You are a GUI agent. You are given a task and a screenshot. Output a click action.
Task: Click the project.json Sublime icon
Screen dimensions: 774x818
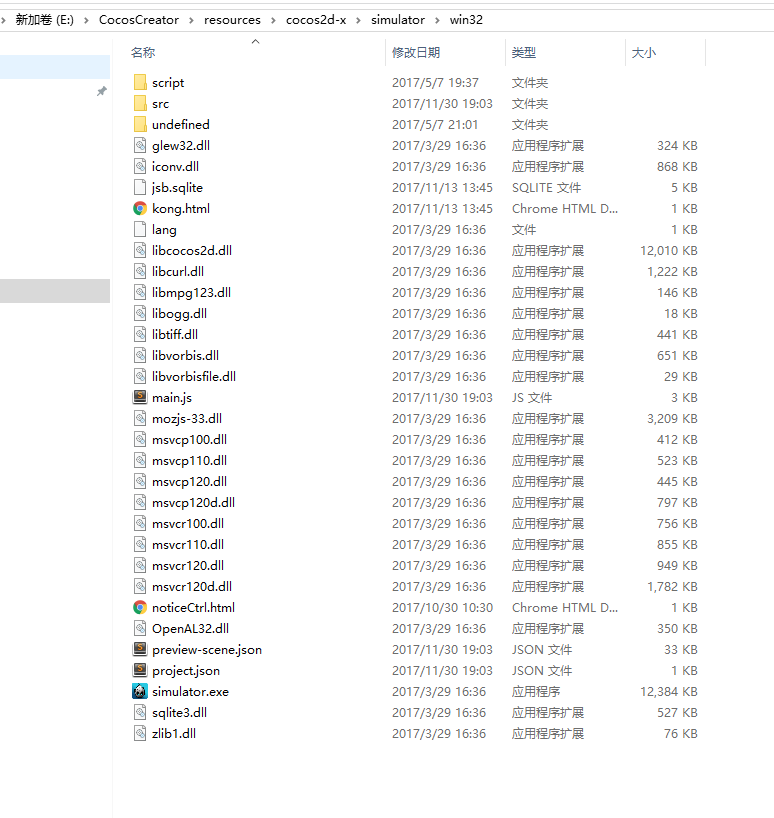[x=140, y=670]
